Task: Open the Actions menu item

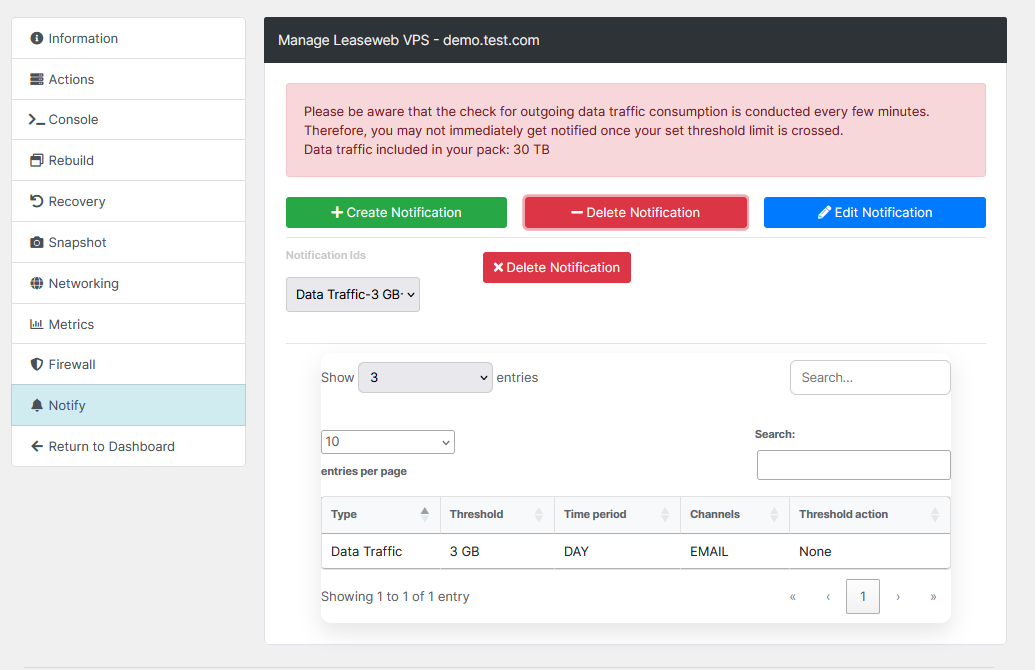Action: tap(129, 79)
